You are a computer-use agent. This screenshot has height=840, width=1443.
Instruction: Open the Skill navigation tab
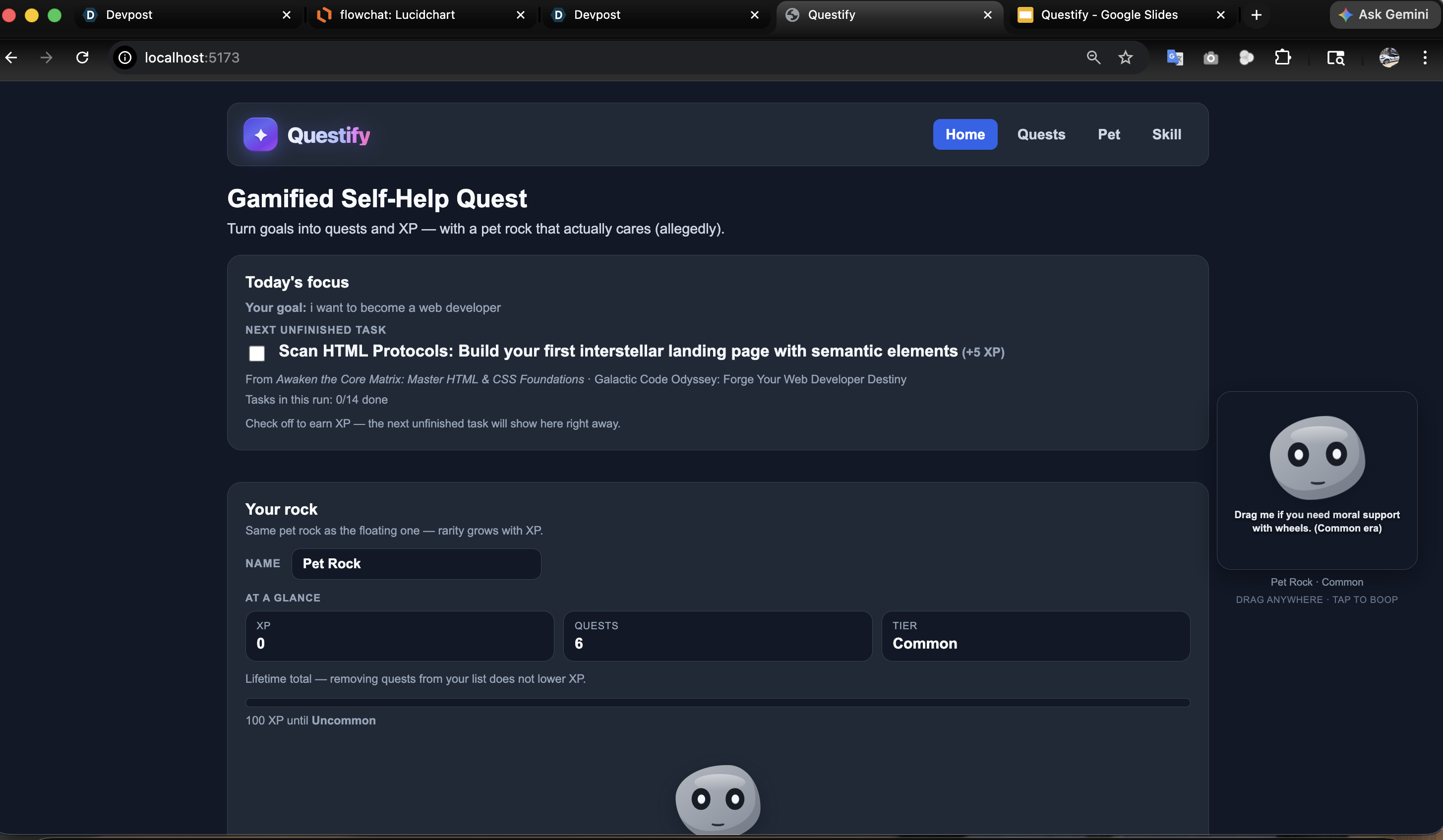click(x=1166, y=134)
